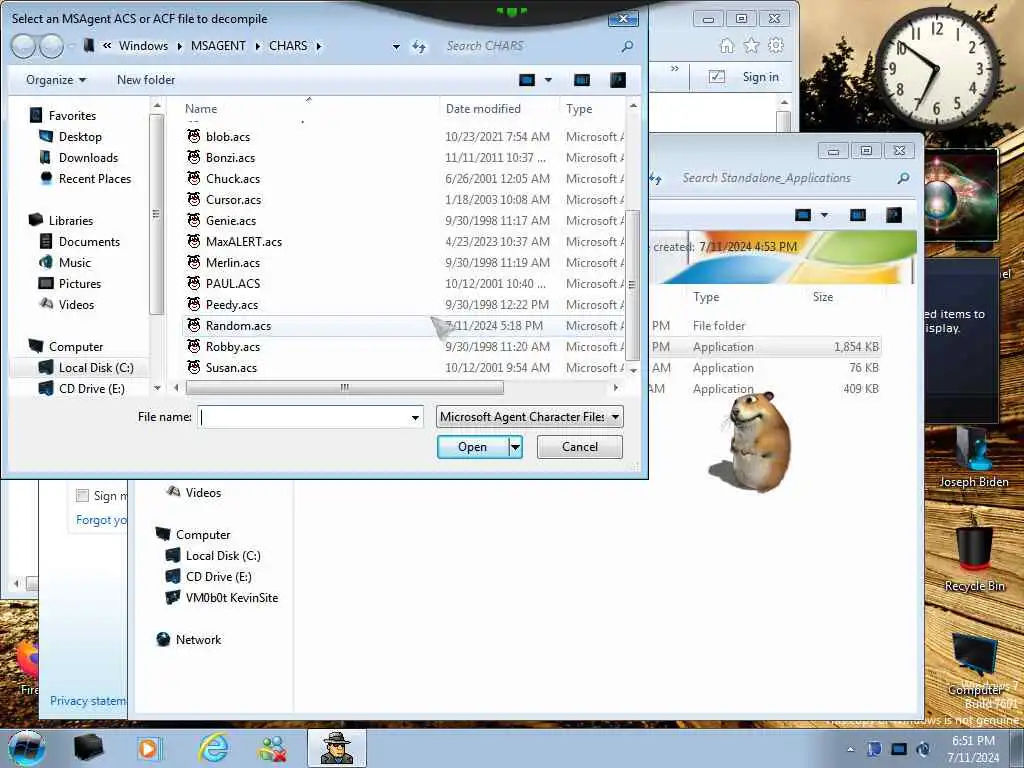Click the search magnifier icon in dialog
The width and height of the screenshot is (1024, 768).
[627, 46]
